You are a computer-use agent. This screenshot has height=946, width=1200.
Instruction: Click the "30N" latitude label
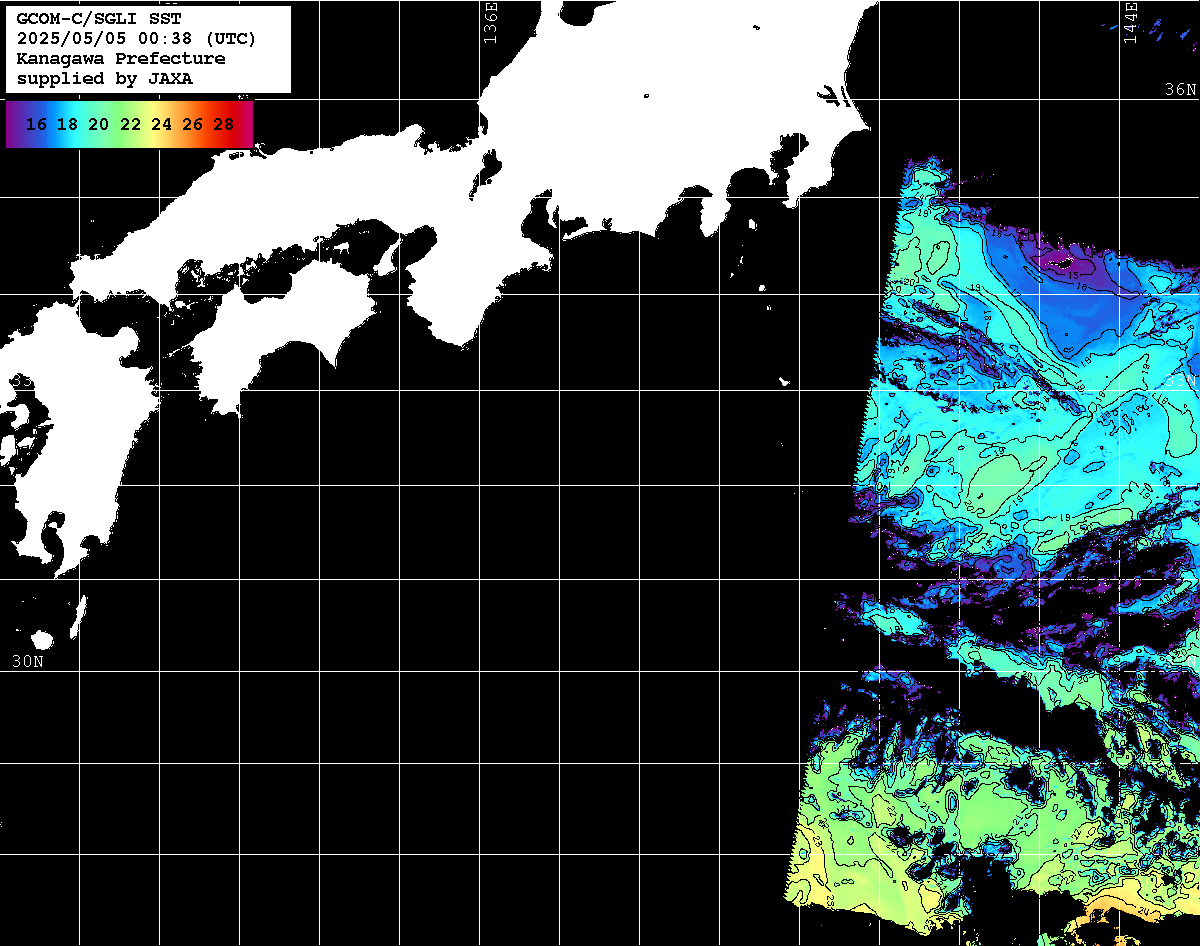tap(28, 661)
